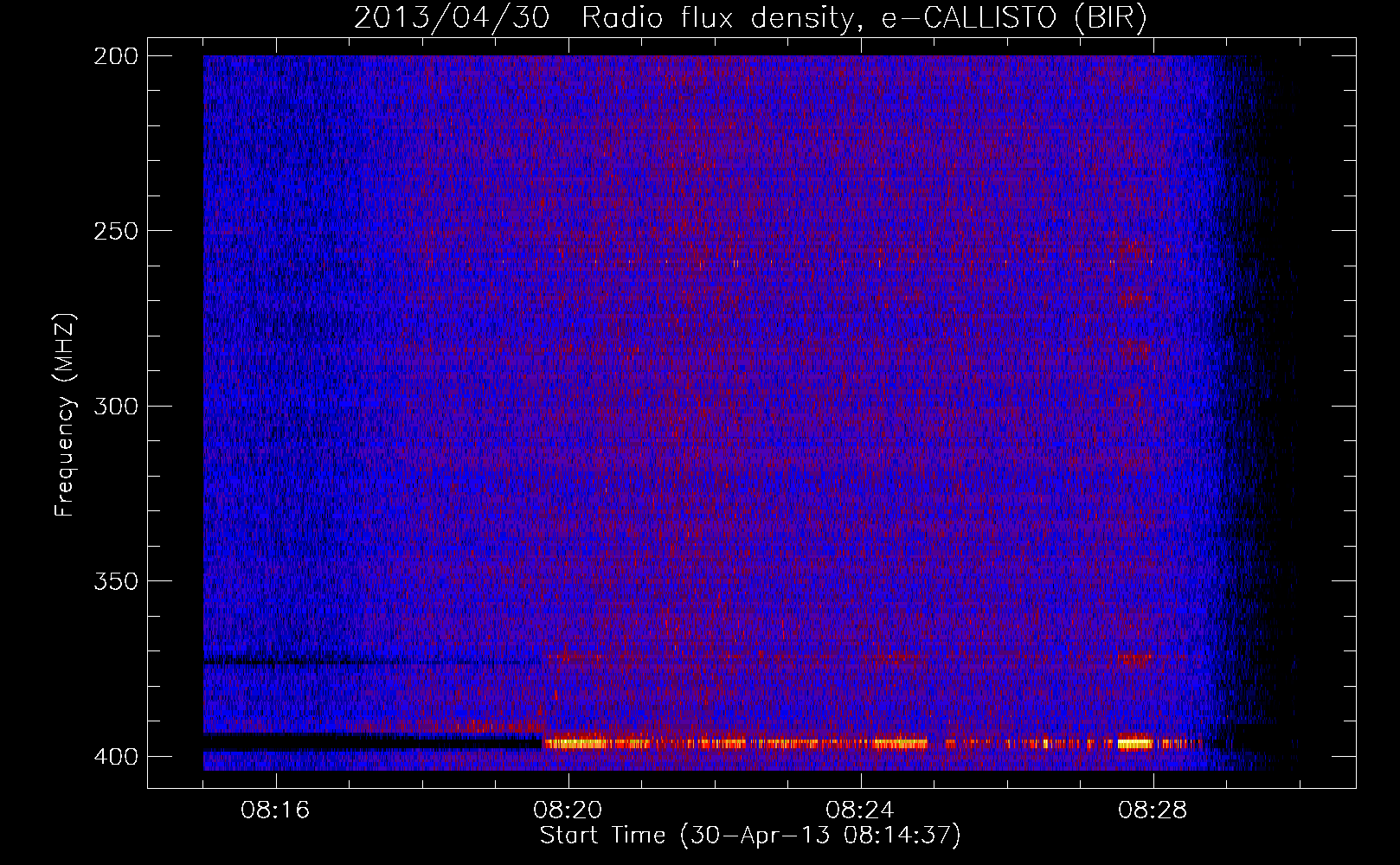This screenshot has width=1400, height=865.
Task: Click the "Frequency (MHZ)" axis label
Action: [65, 414]
